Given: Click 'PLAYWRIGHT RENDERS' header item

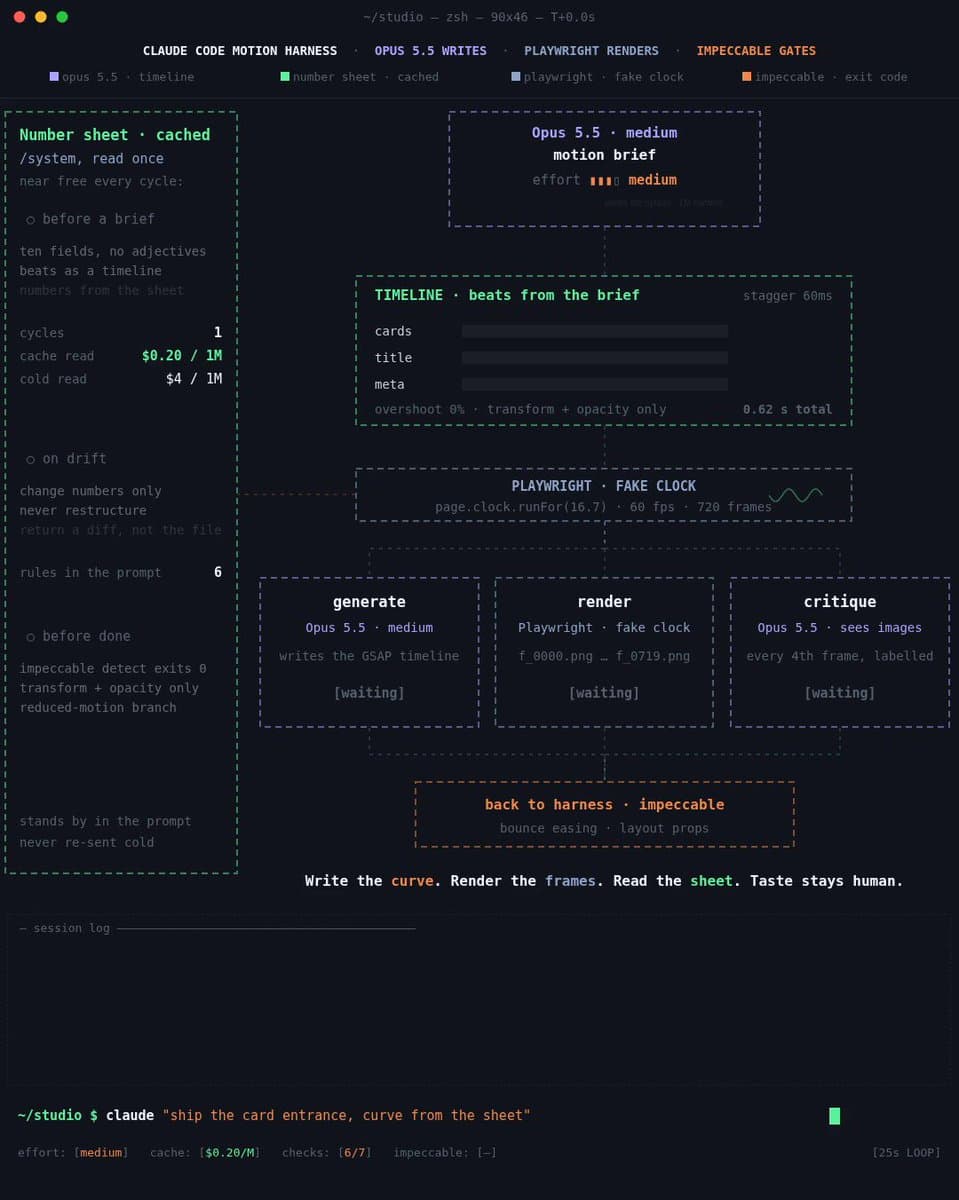Looking at the screenshot, I should (592, 50).
